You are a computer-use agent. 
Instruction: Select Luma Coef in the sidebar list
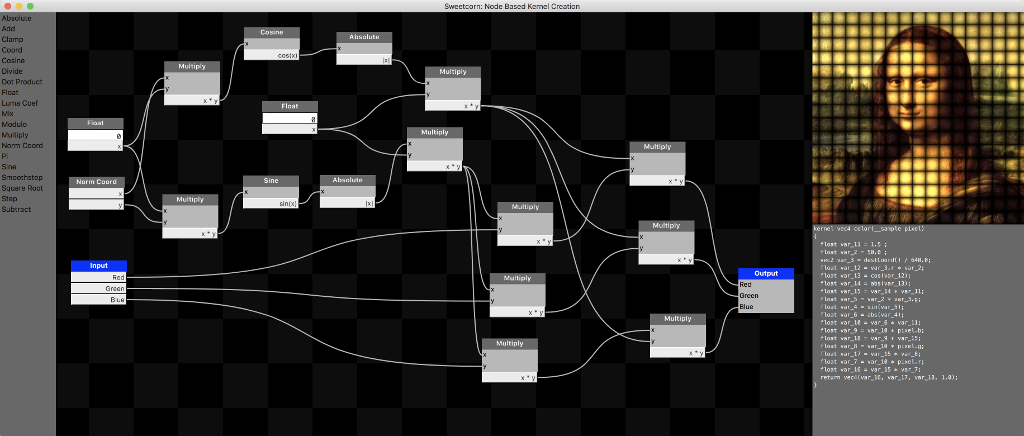20,103
